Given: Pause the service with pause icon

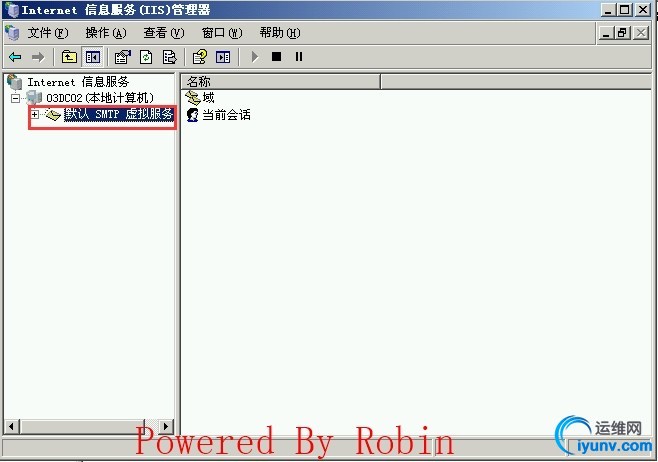Looking at the screenshot, I should point(299,57).
